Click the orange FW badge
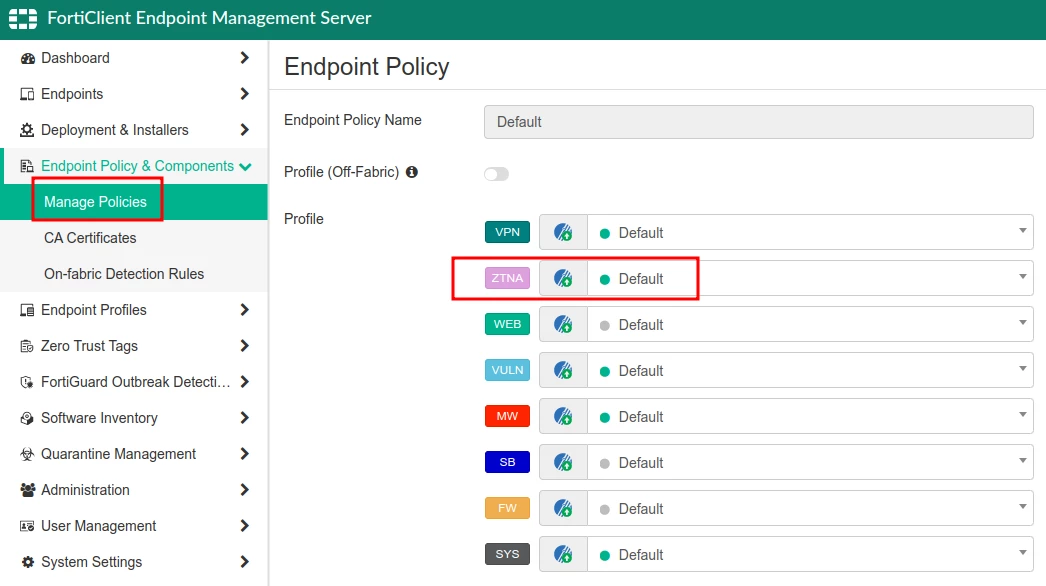Viewport: 1046px width, 586px height. 508,509
